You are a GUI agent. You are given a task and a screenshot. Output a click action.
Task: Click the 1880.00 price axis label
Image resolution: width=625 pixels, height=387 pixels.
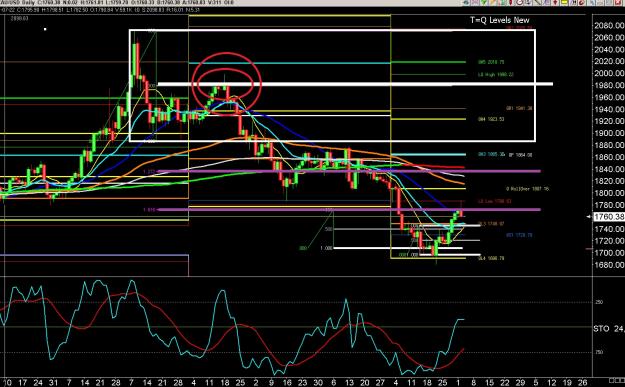coord(609,145)
